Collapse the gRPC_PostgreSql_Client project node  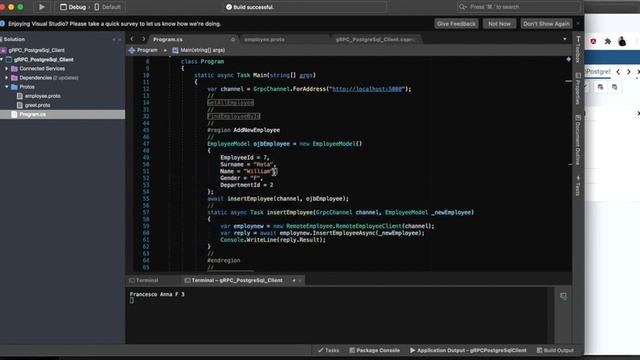click(x=2, y=60)
